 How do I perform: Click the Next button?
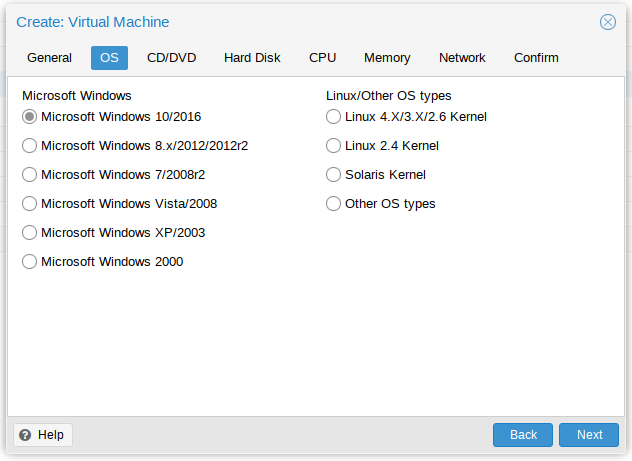[589, 435]
